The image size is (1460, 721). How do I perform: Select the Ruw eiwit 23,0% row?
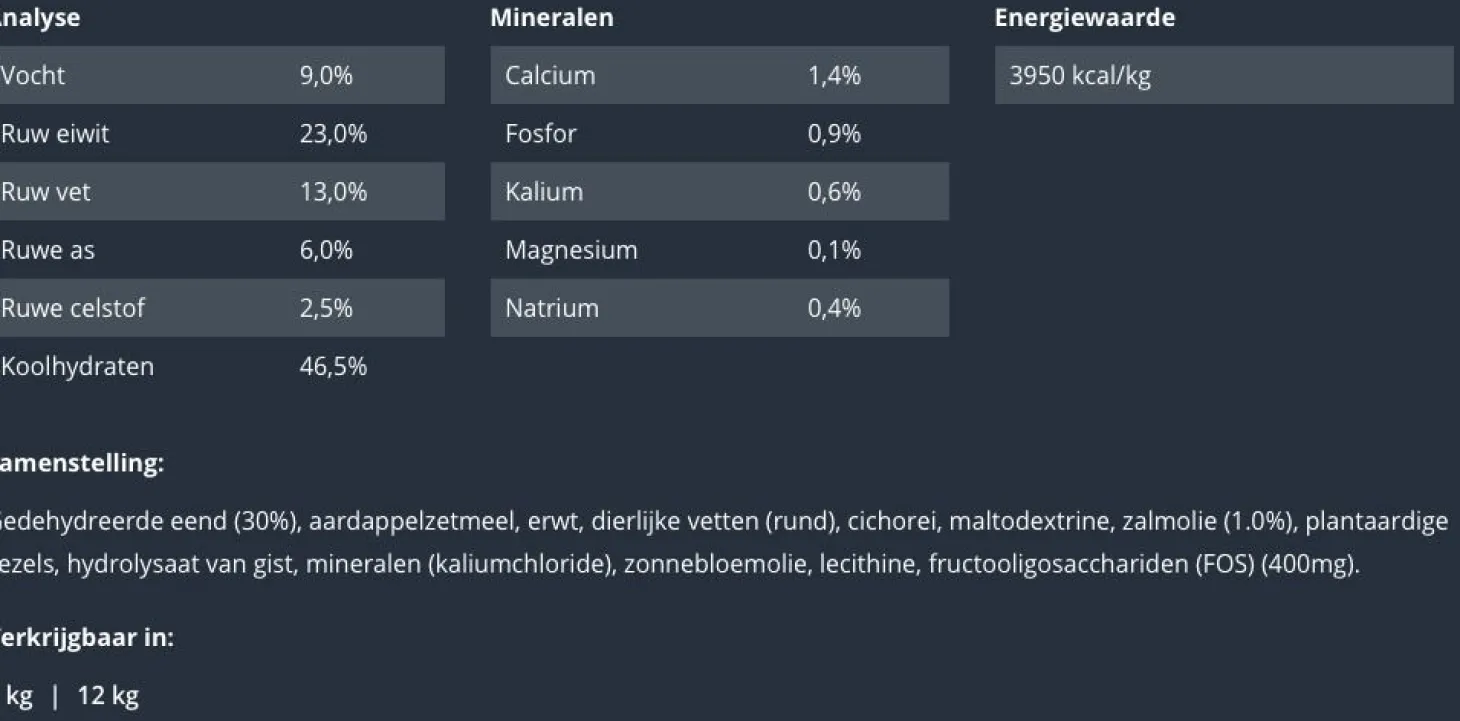(220, 133)
